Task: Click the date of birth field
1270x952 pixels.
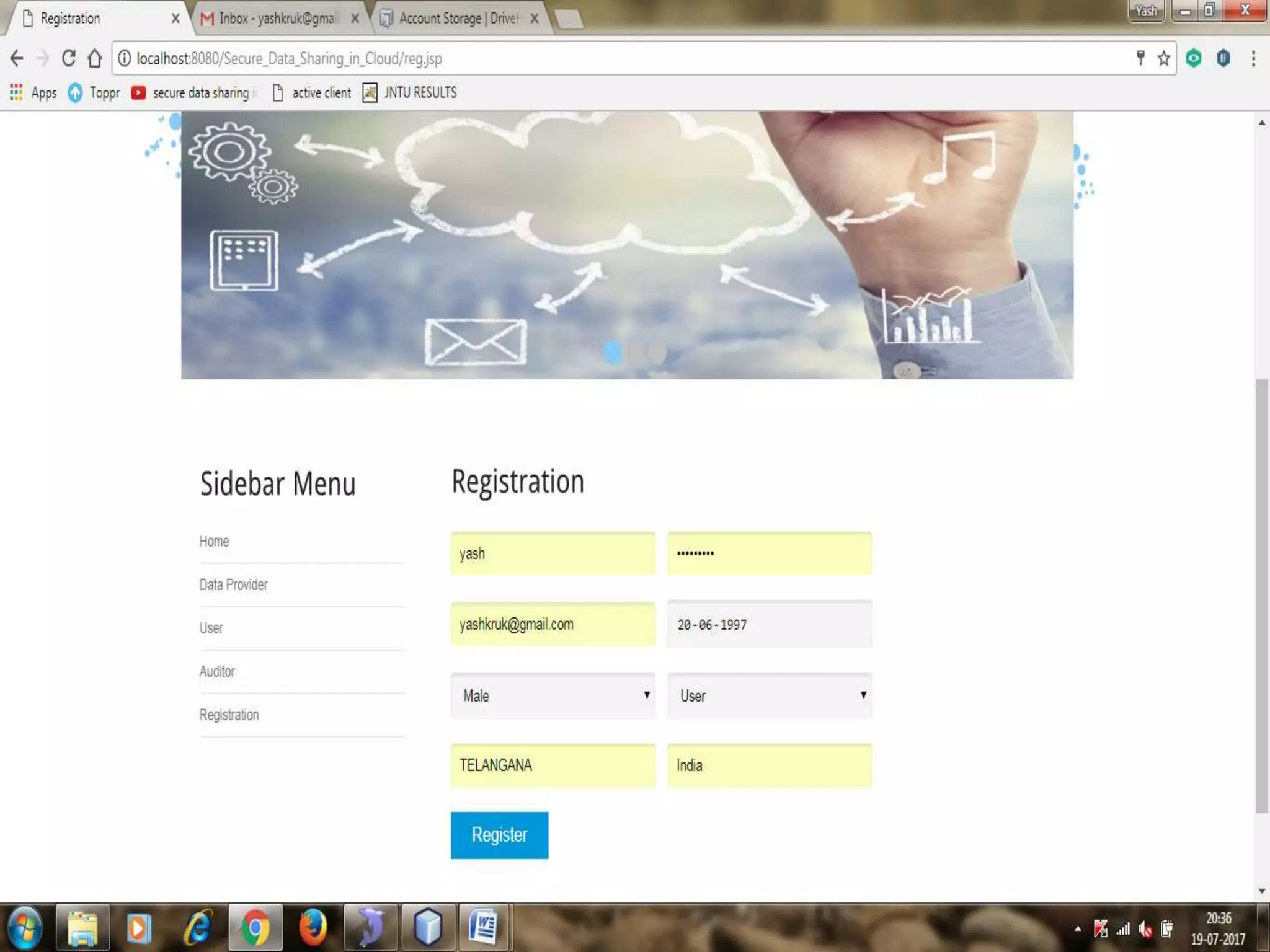Action: 770,624
